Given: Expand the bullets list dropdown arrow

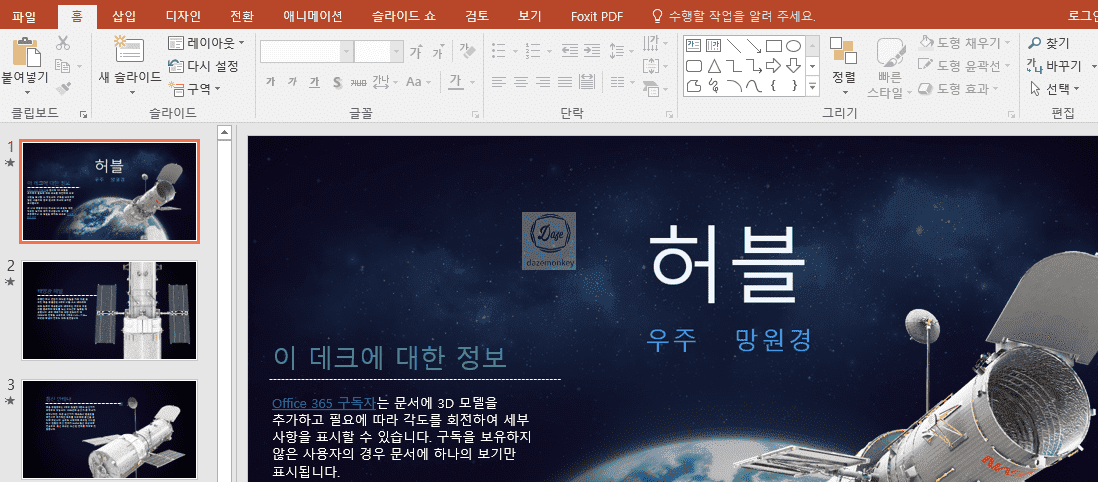Looking at the screenshot, I should pyautogui.click(x=515, y=51).
